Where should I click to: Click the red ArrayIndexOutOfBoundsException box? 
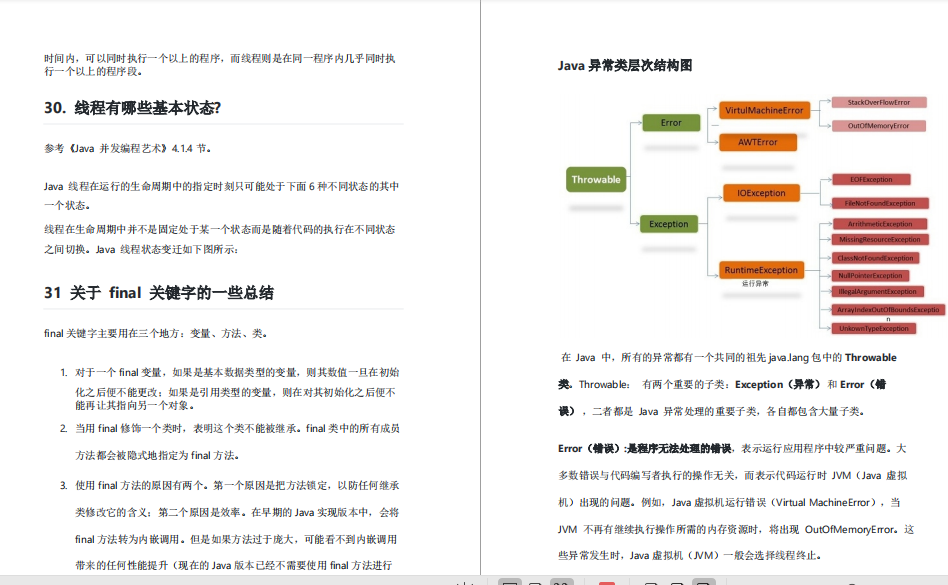(888, 309)
